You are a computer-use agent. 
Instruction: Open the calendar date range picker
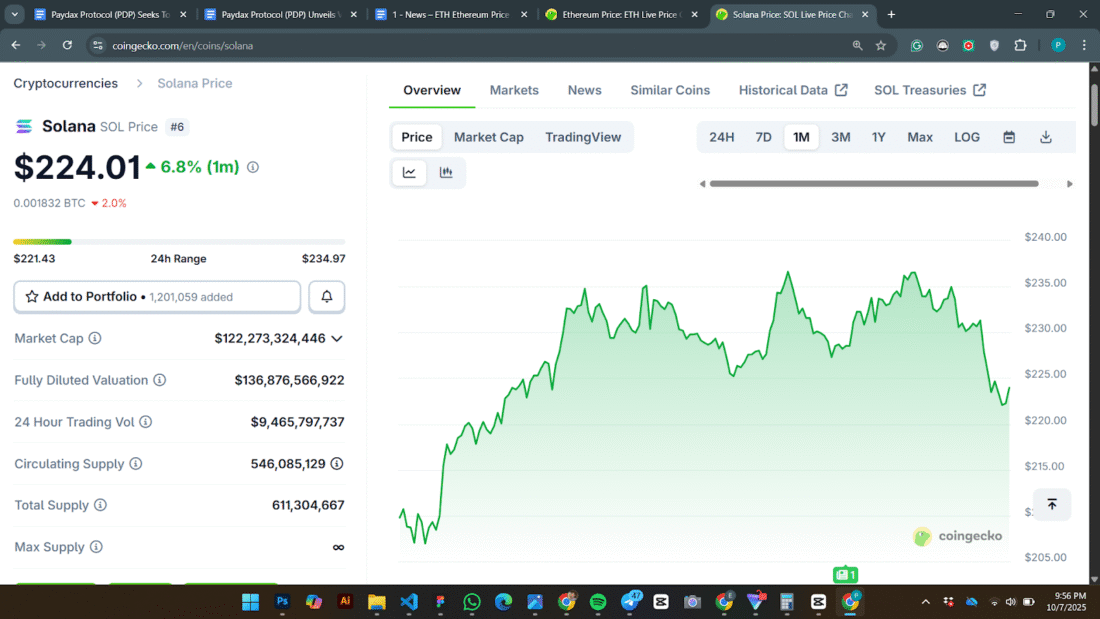click(x=1009, y=137)
